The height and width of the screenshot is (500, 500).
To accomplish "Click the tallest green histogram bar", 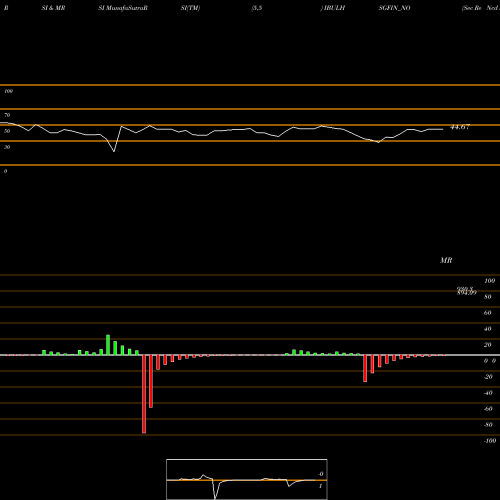I will click(108, 345).
